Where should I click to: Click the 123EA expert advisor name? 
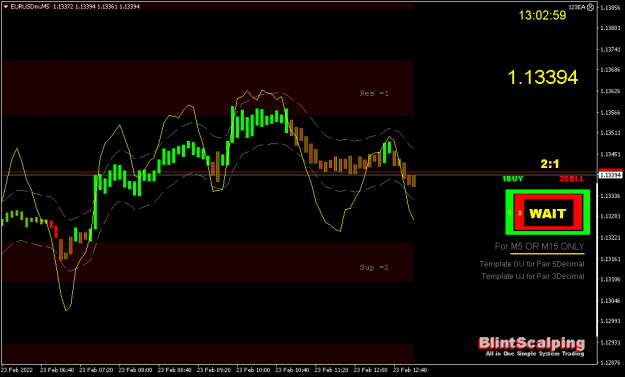coord(578,7)
